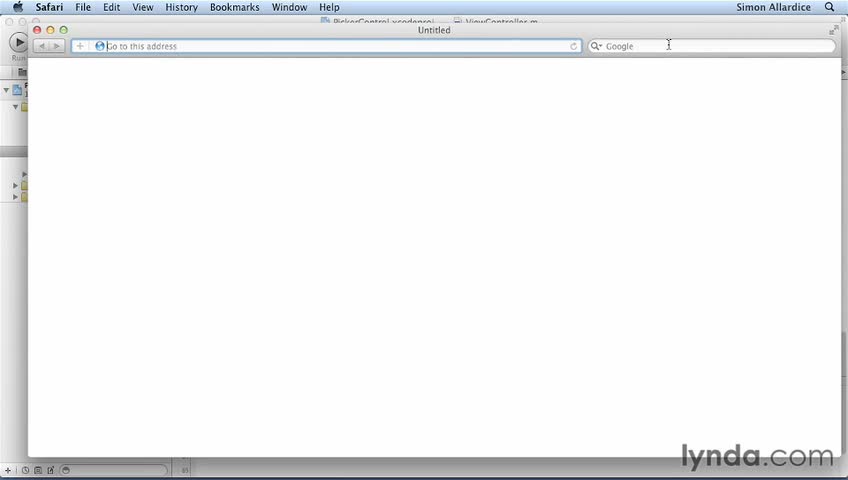
Task: Reload the page with the refresh icon
Action: pyautogui.click(x=573, y=46)
